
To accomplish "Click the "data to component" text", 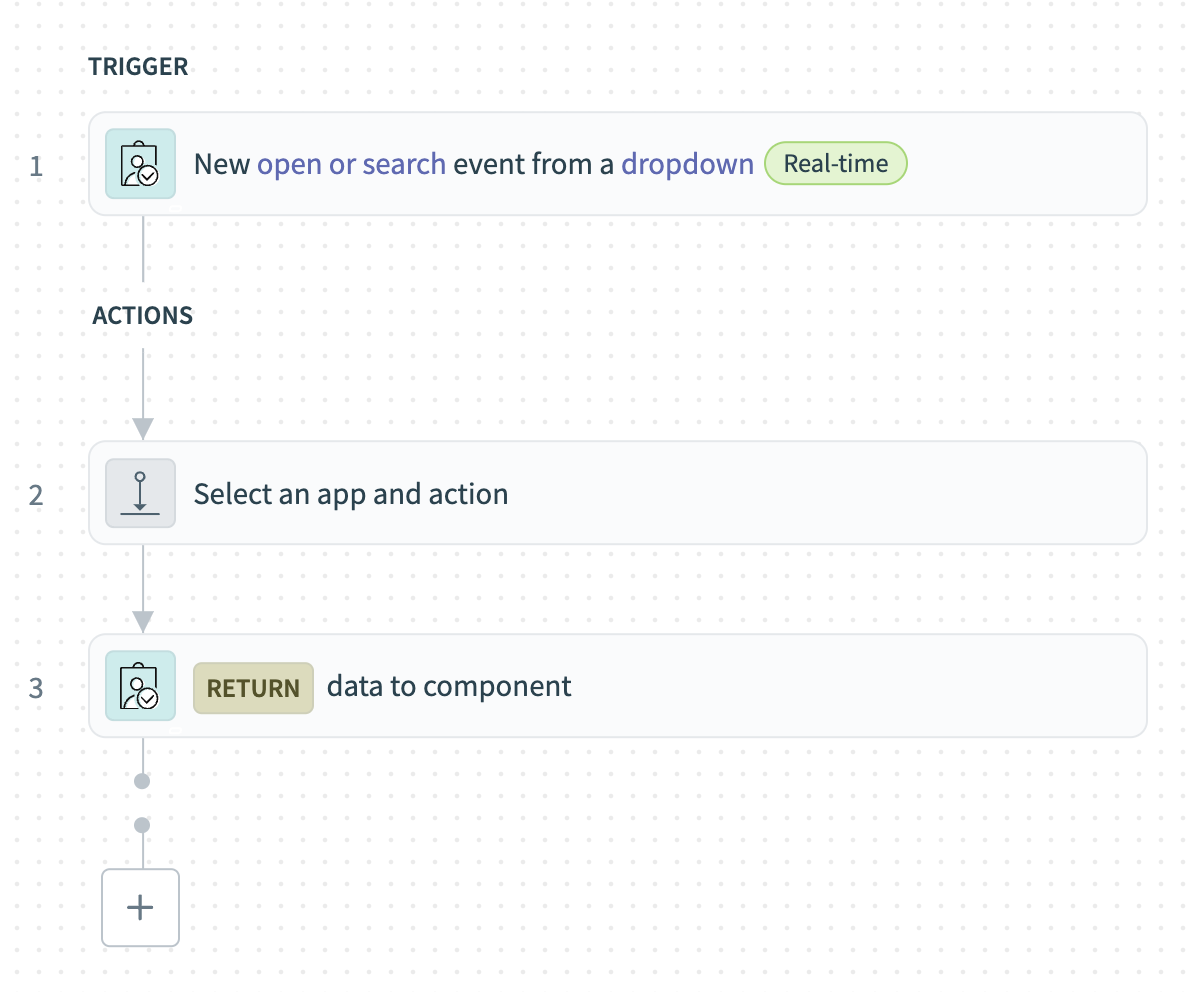I will (x=449, y=687).
